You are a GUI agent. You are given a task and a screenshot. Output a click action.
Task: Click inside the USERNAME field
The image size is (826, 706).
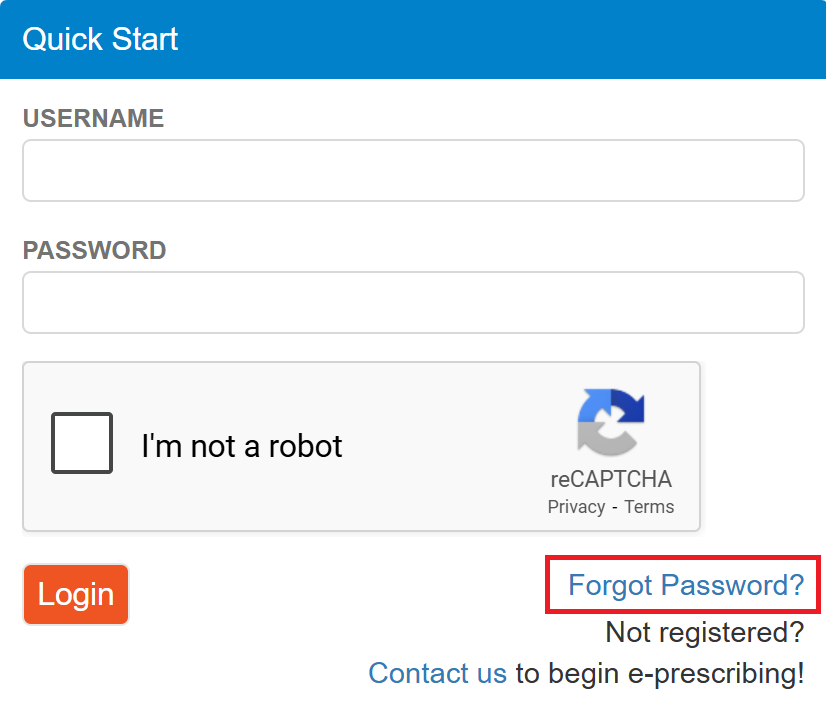pos(413,170)
